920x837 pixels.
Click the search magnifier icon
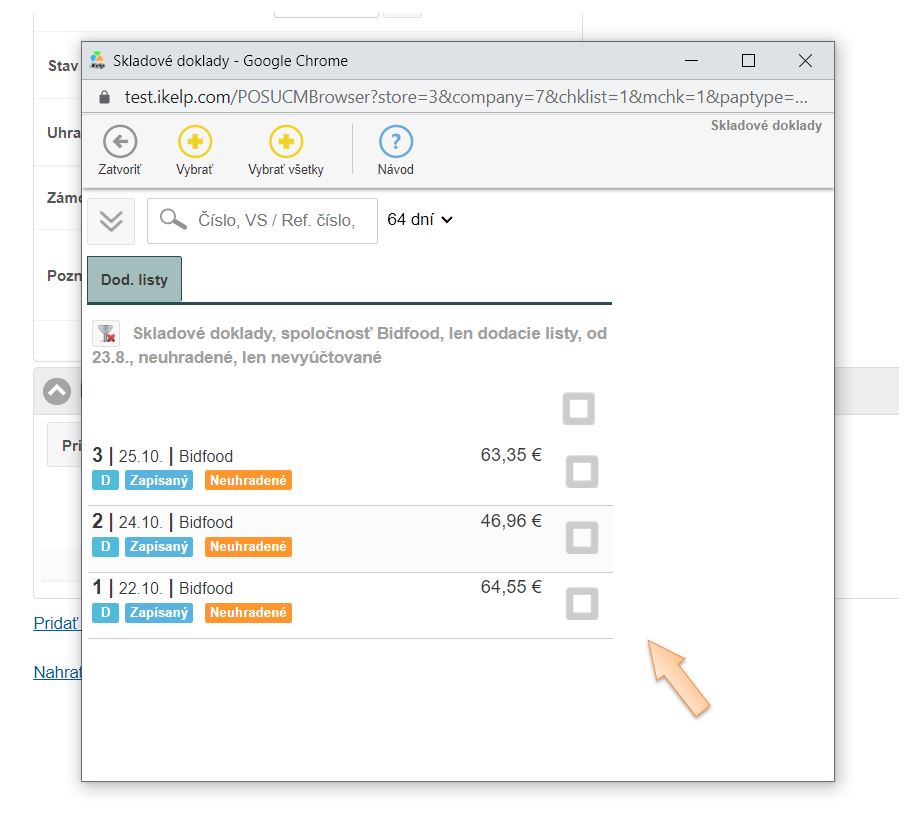pos(173,220)
